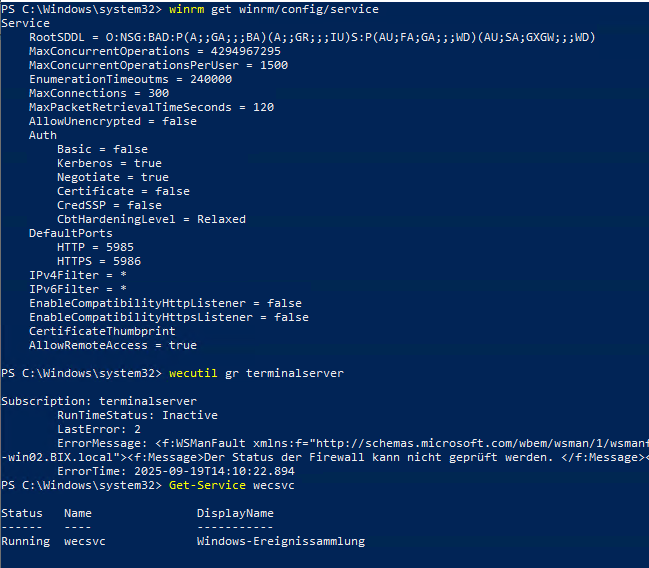Viewport: 649px width, 568px height.
Task: Click the MaxConcurrentOperationsPerUser value 1500
Action: (x=274, y=65)
